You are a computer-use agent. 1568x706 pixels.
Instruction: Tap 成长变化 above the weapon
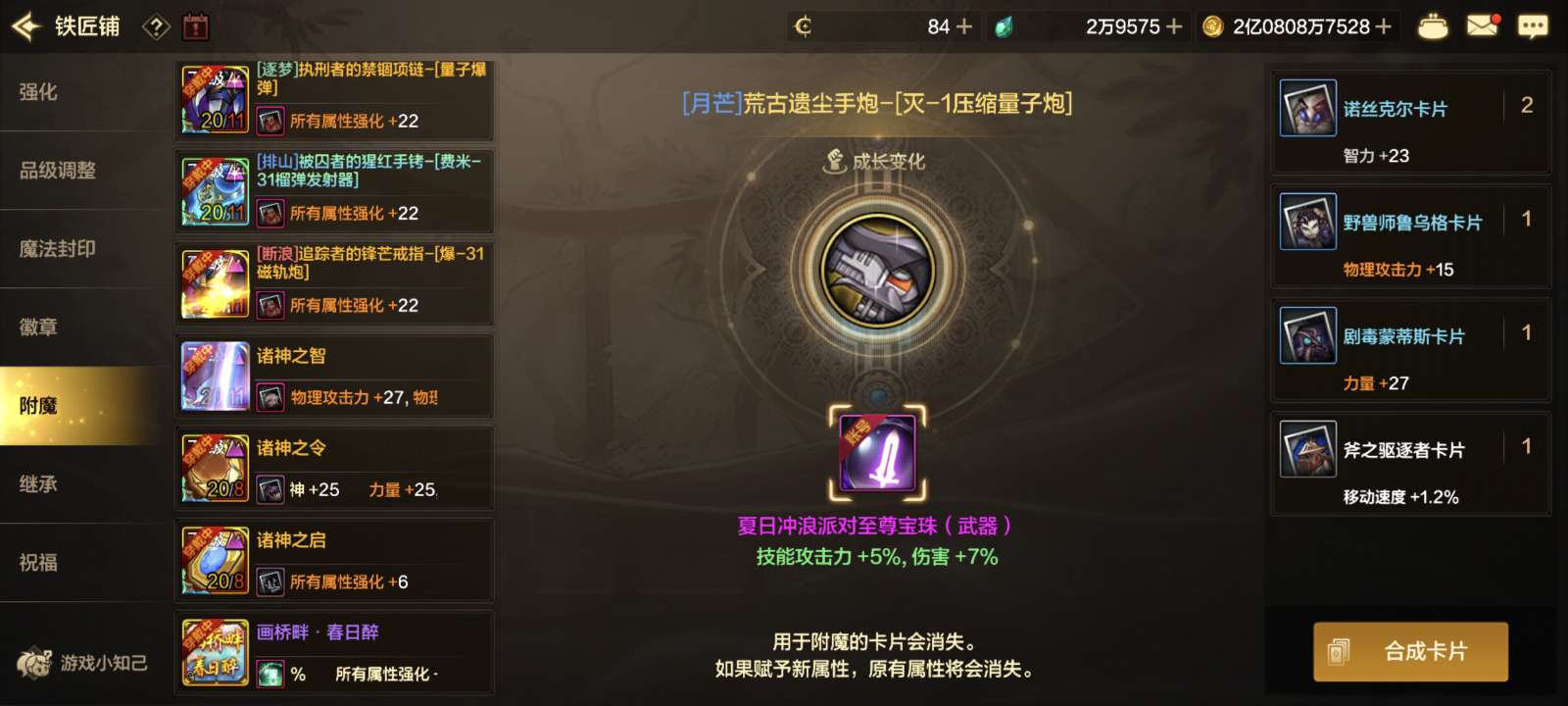874,161
